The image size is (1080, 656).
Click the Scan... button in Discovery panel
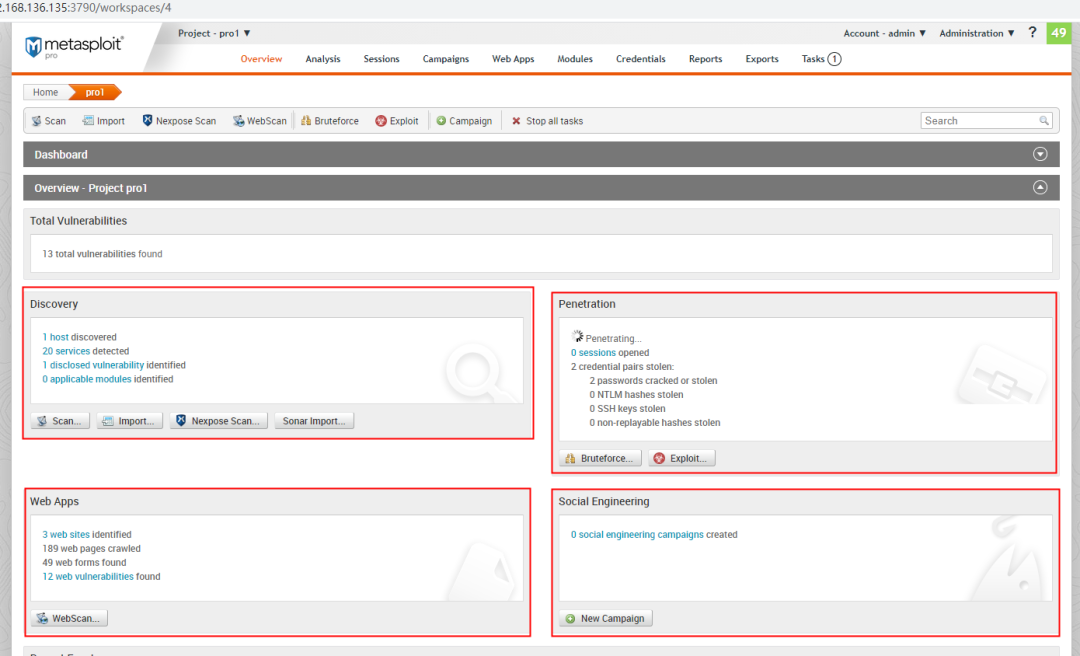(60, 421)
